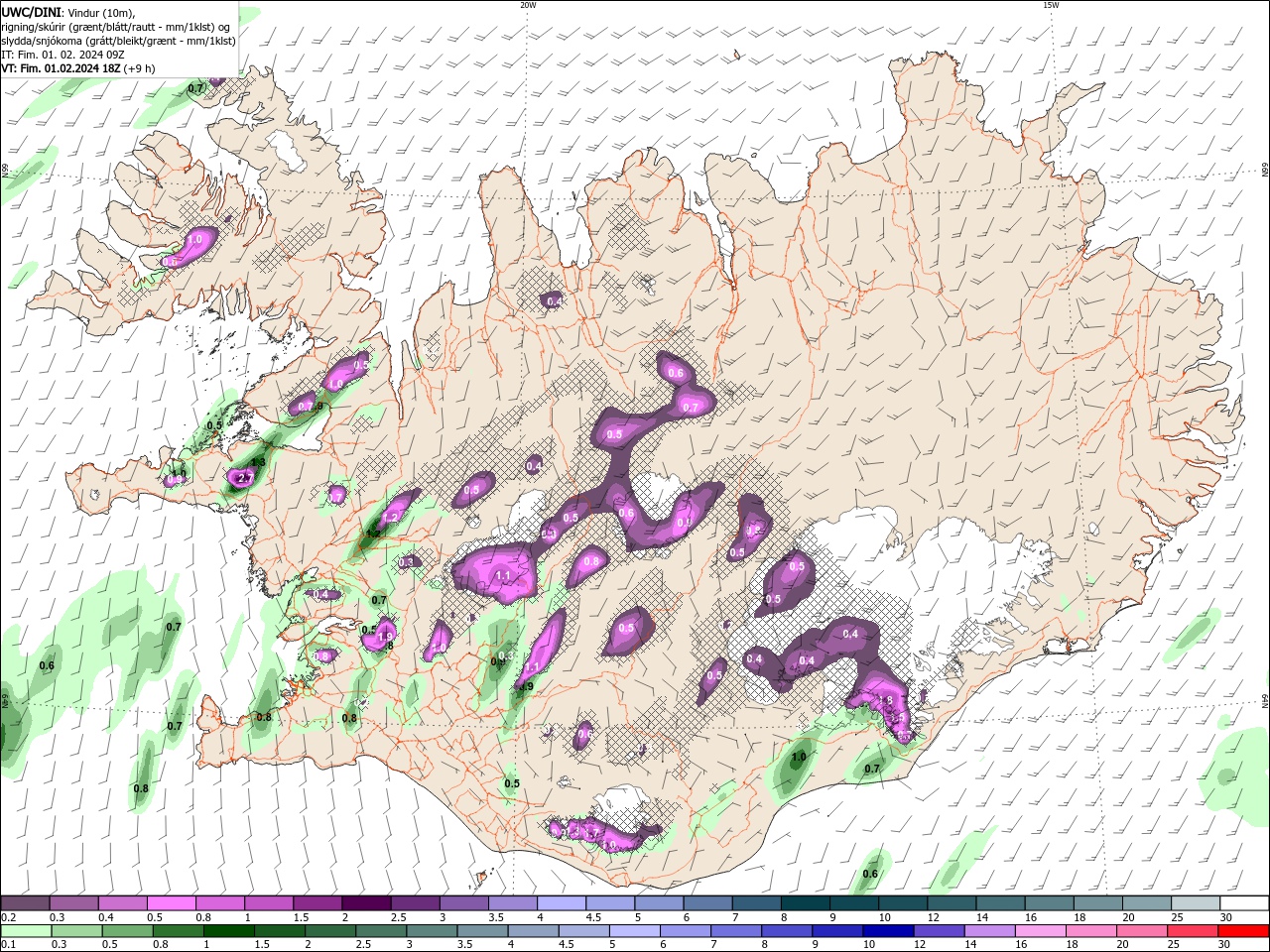Screen dimensions: 1270x952
Task: Pick the 6 slate-blue swatch in top legend row
Action: point(706,903)
